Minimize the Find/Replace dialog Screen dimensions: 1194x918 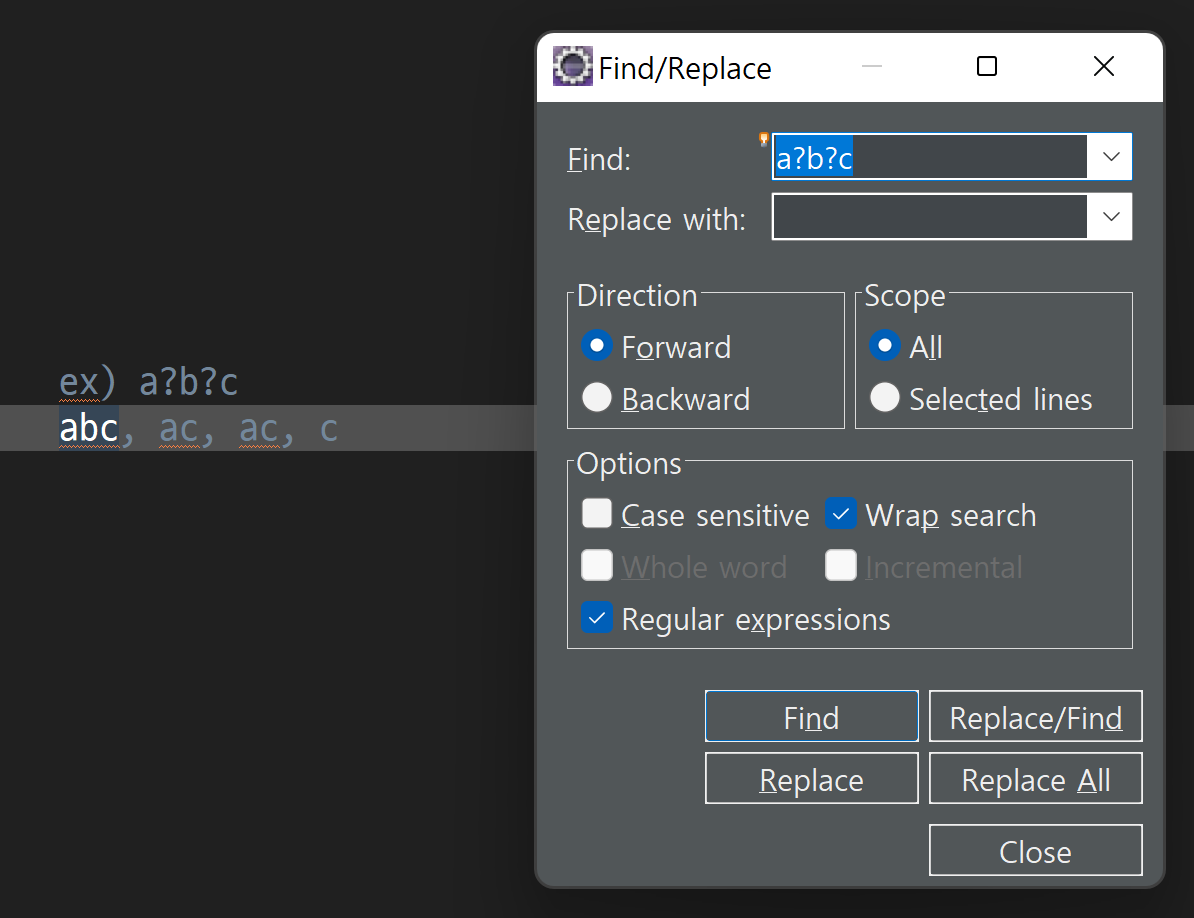tap(872, 67)
